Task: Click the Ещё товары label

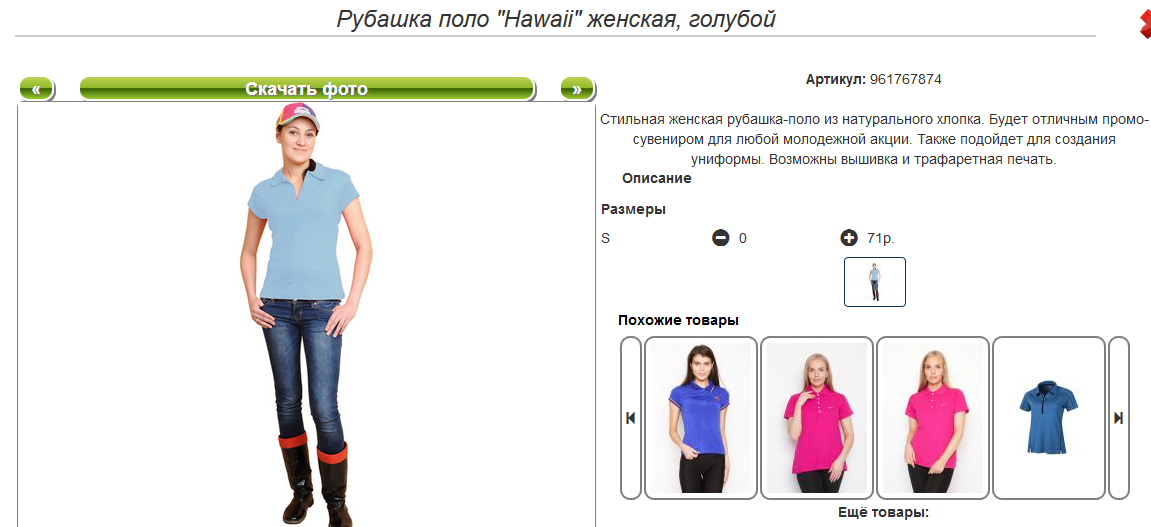Action: [883, 512]
